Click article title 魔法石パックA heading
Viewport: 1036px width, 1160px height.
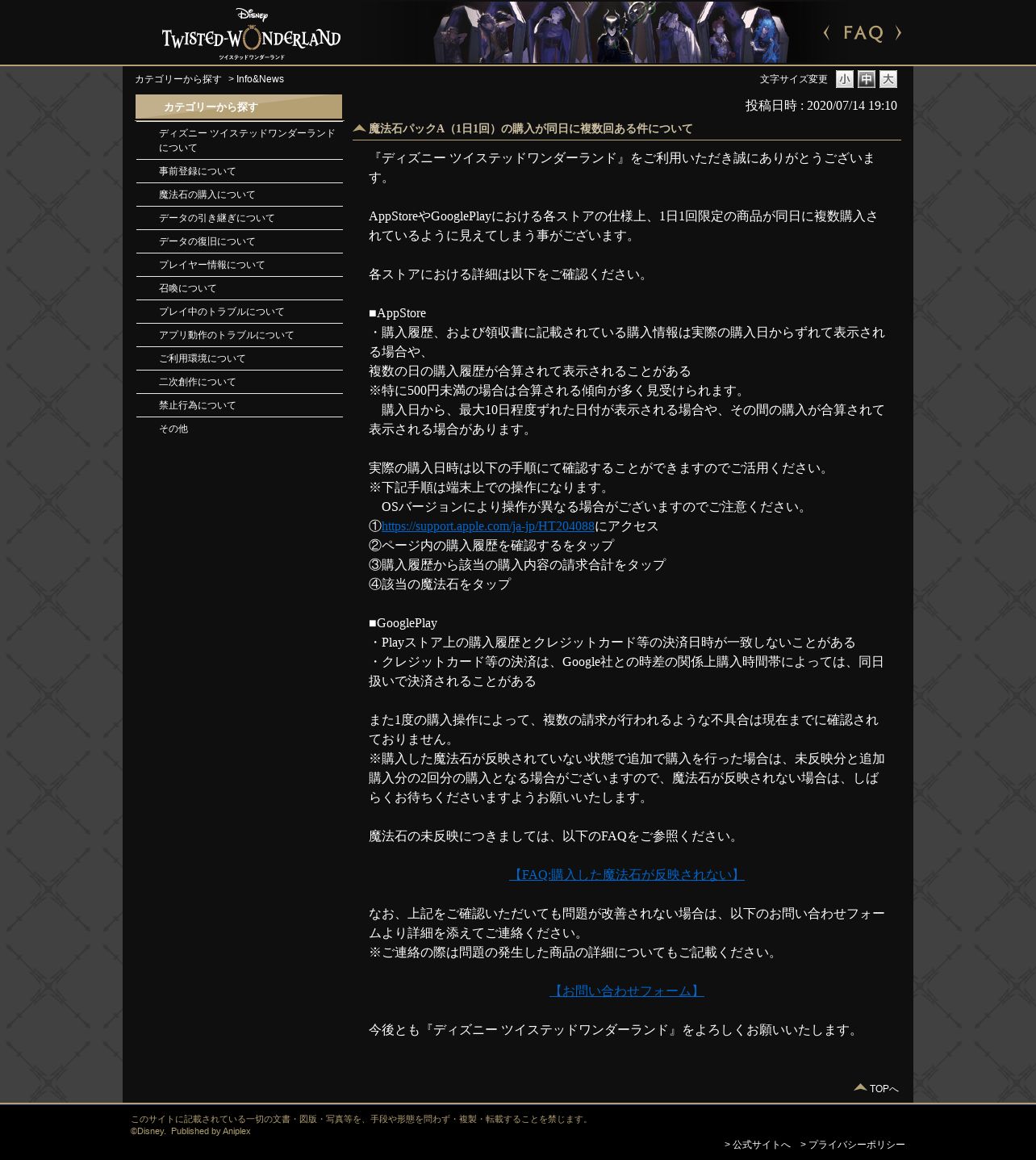[x=530, y=129]
